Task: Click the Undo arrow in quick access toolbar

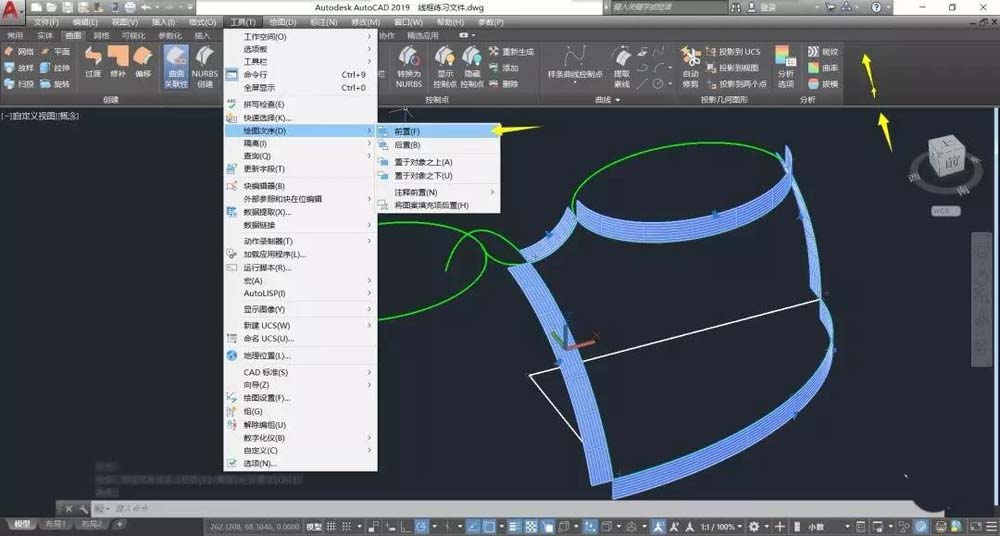Action: [x=146, y=7]
